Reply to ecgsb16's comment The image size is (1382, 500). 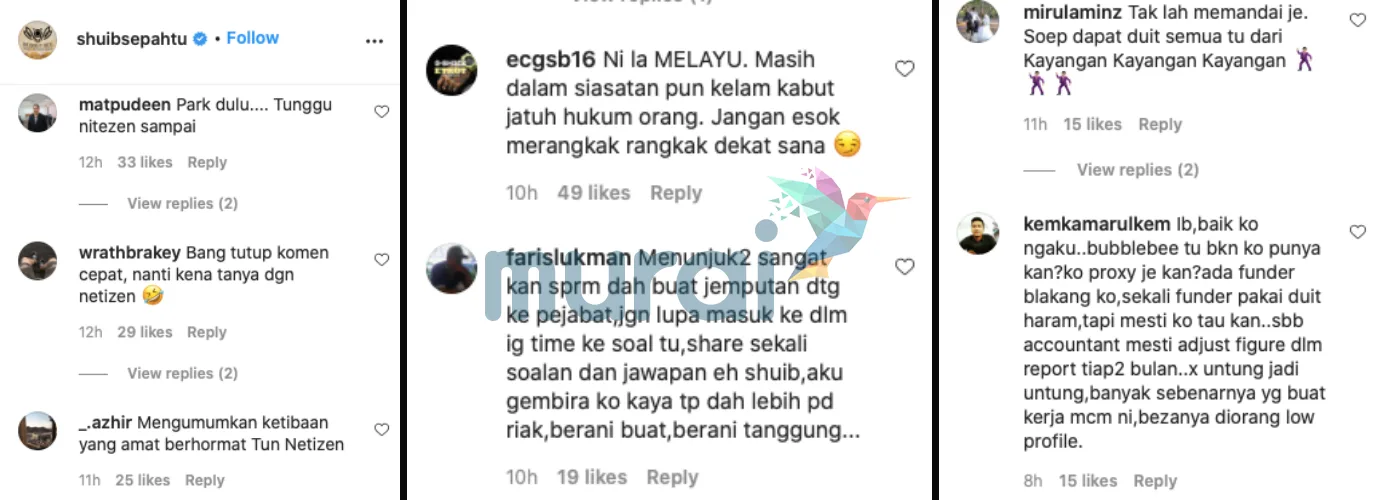point(676,193)
